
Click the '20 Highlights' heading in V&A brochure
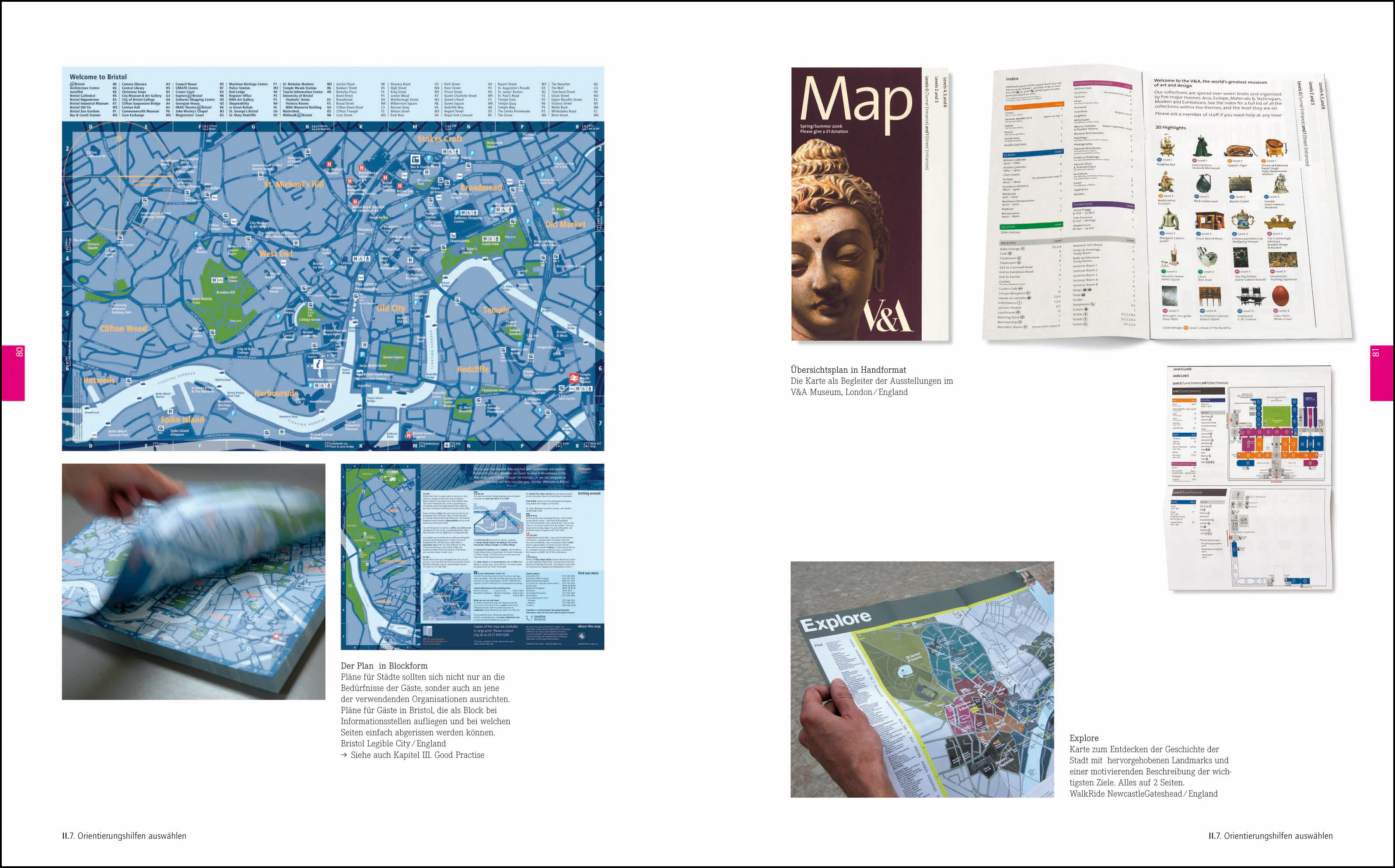(x=1171, y=127)
